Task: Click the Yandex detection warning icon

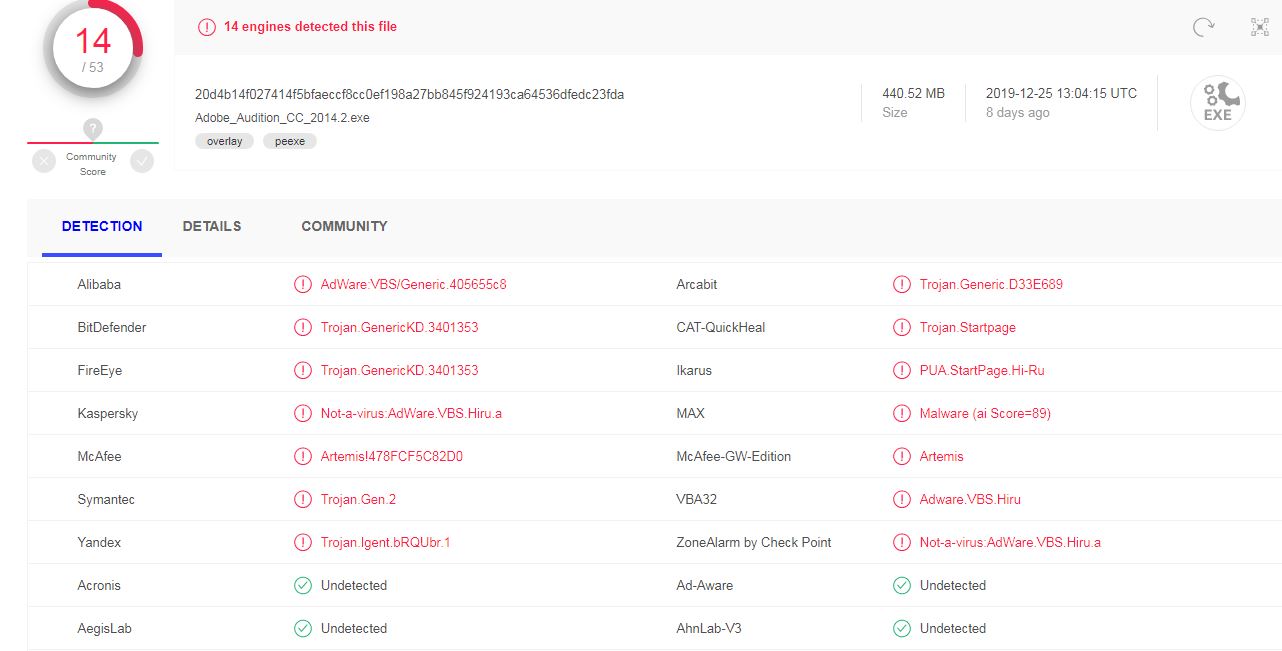Action: click(x=303, y=542)
